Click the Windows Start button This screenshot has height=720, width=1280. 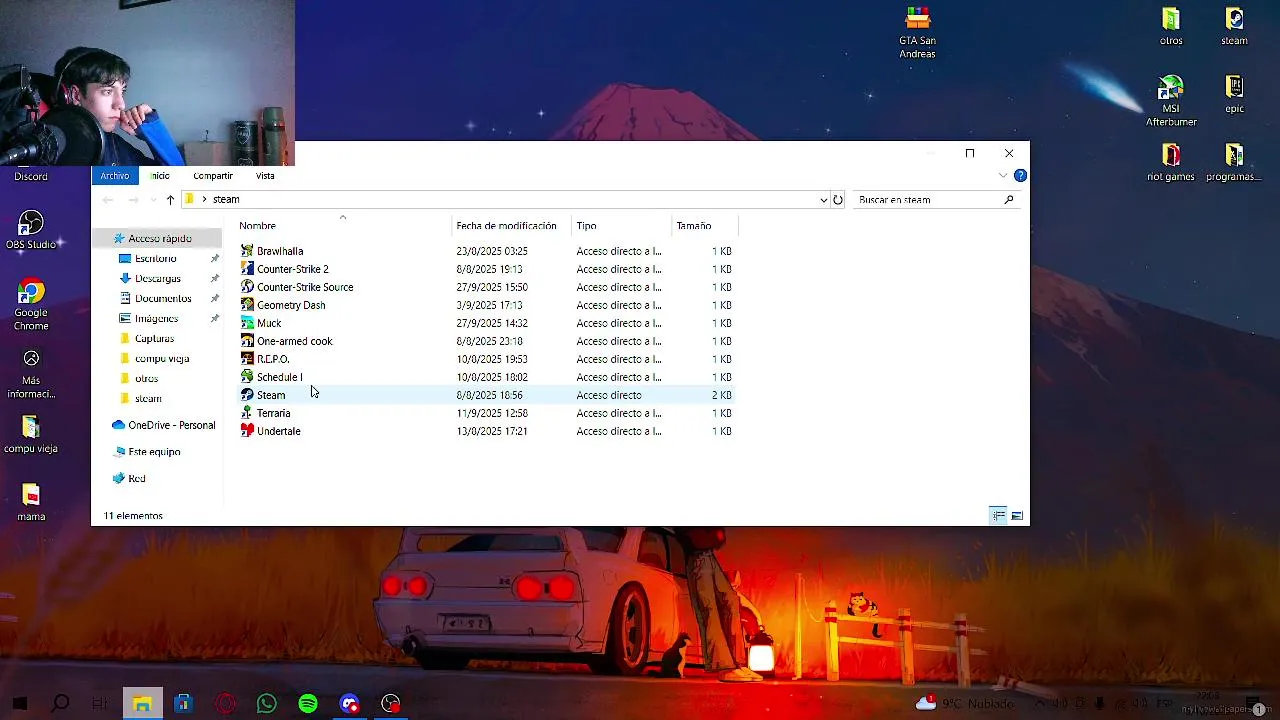pyautogui.click(x=19, y=704)
